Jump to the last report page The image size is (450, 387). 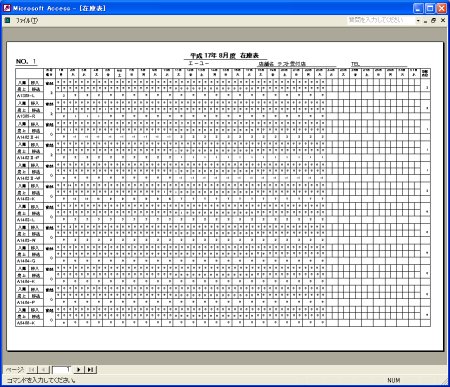pyautogui.click(x=91, y=369)
